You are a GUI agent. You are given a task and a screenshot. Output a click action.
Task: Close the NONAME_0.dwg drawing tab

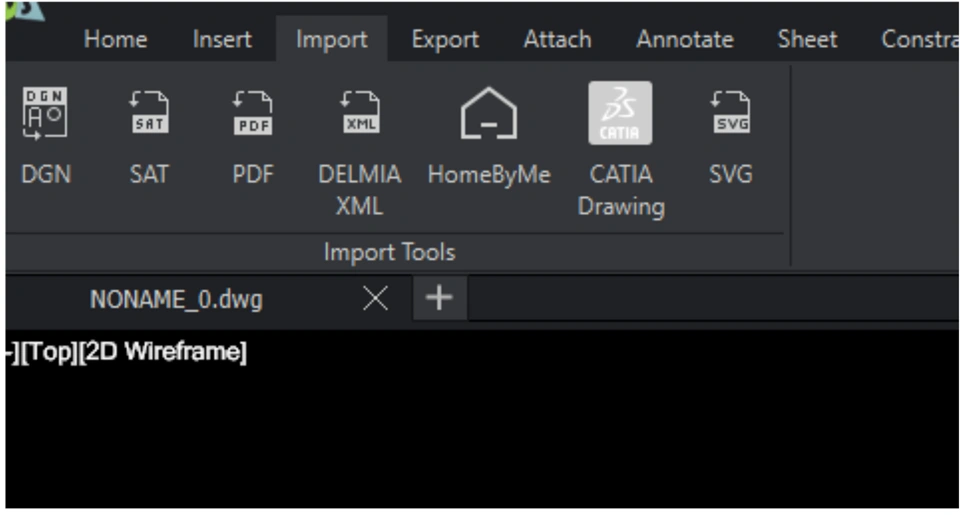[x=375, y=298]
